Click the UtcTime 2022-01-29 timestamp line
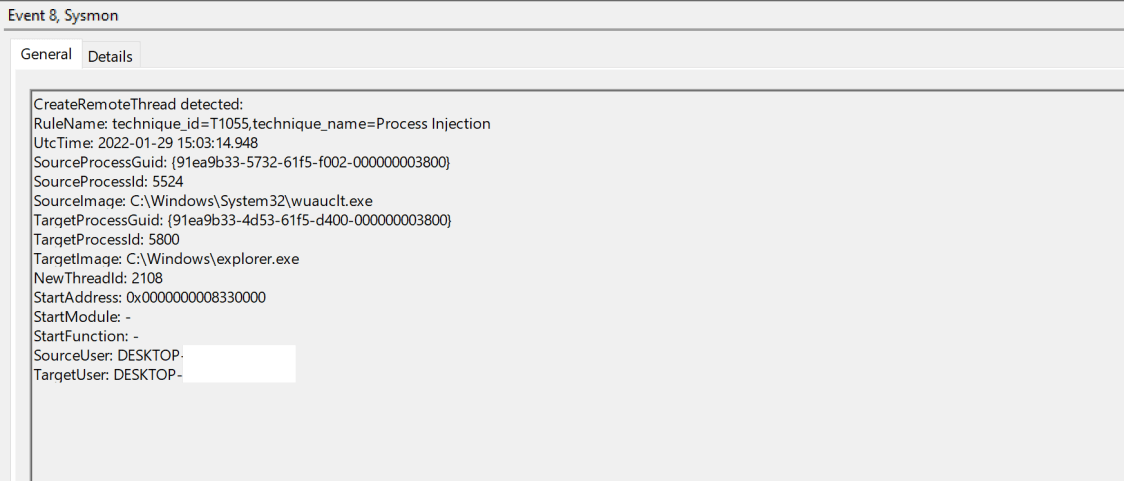 146,143
